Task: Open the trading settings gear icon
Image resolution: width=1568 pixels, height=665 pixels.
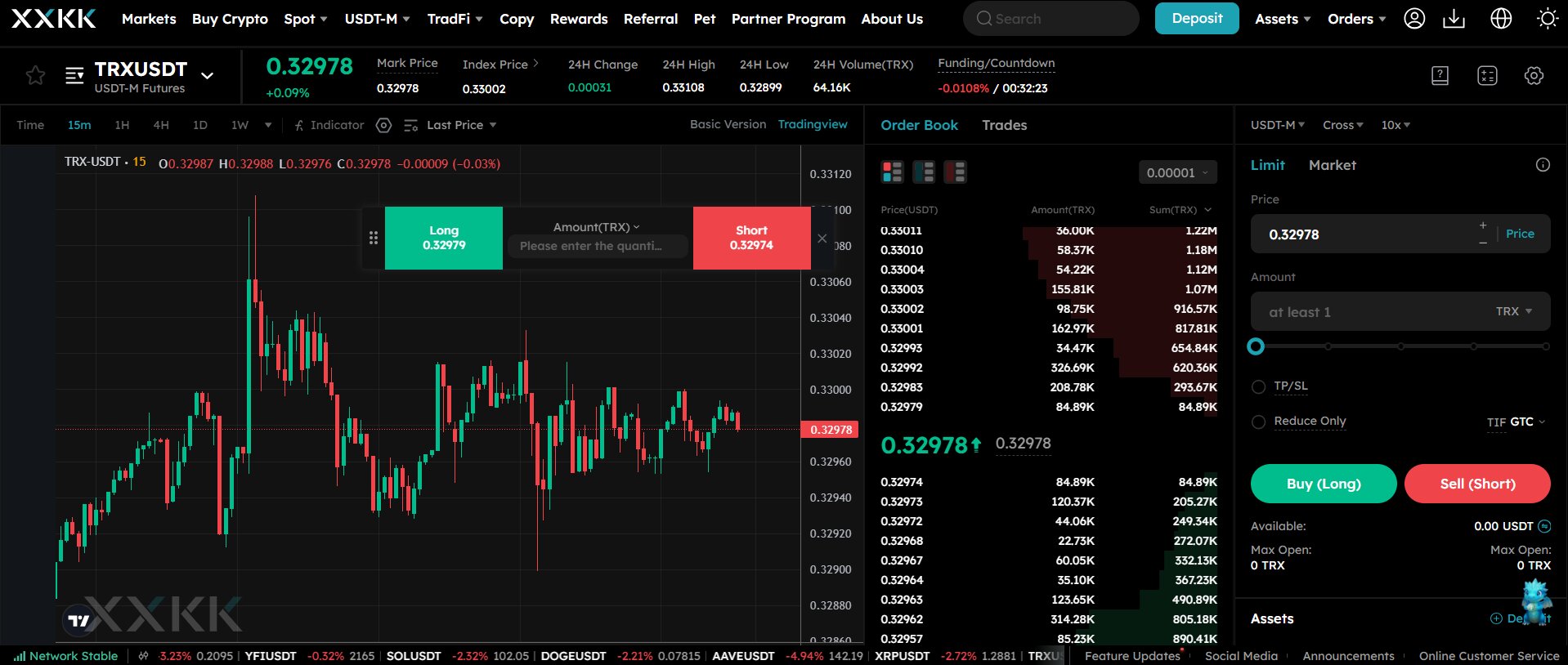Action: [x=1534, y=76]
